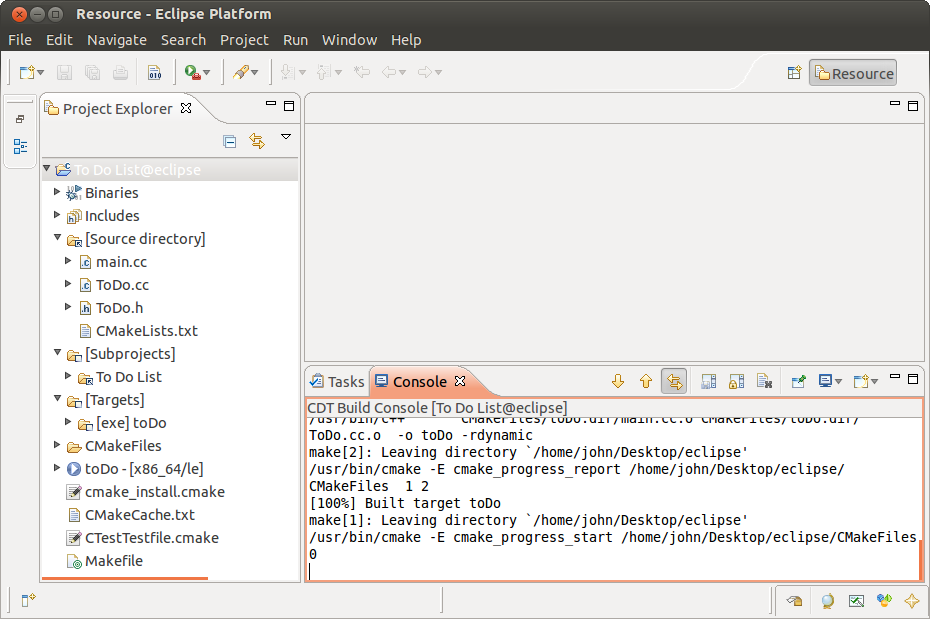Click the Back navigation arrow
Viewport: 930px width, 619px height.
389,72
